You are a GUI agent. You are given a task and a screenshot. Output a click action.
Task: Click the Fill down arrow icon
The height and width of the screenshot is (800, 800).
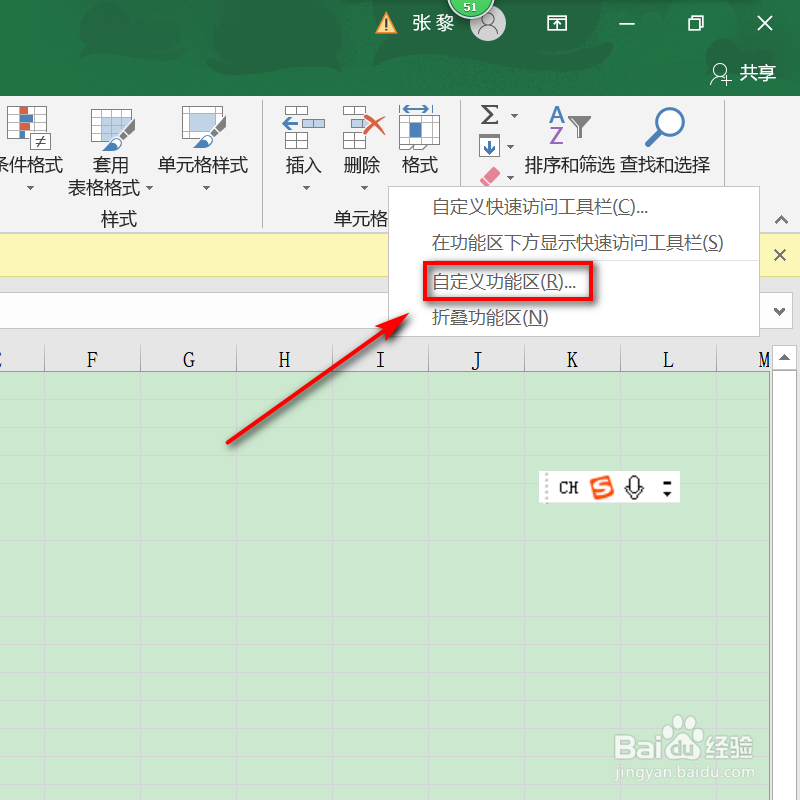click(489, 146)
